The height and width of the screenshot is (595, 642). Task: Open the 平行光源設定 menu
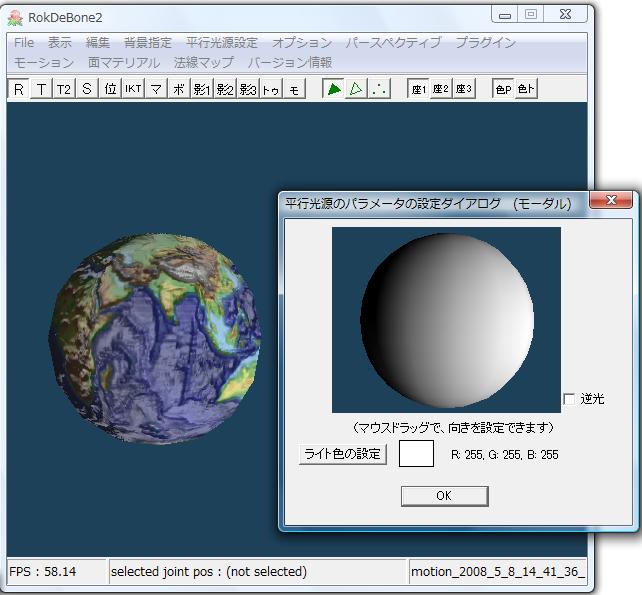(x=221, y=43)
